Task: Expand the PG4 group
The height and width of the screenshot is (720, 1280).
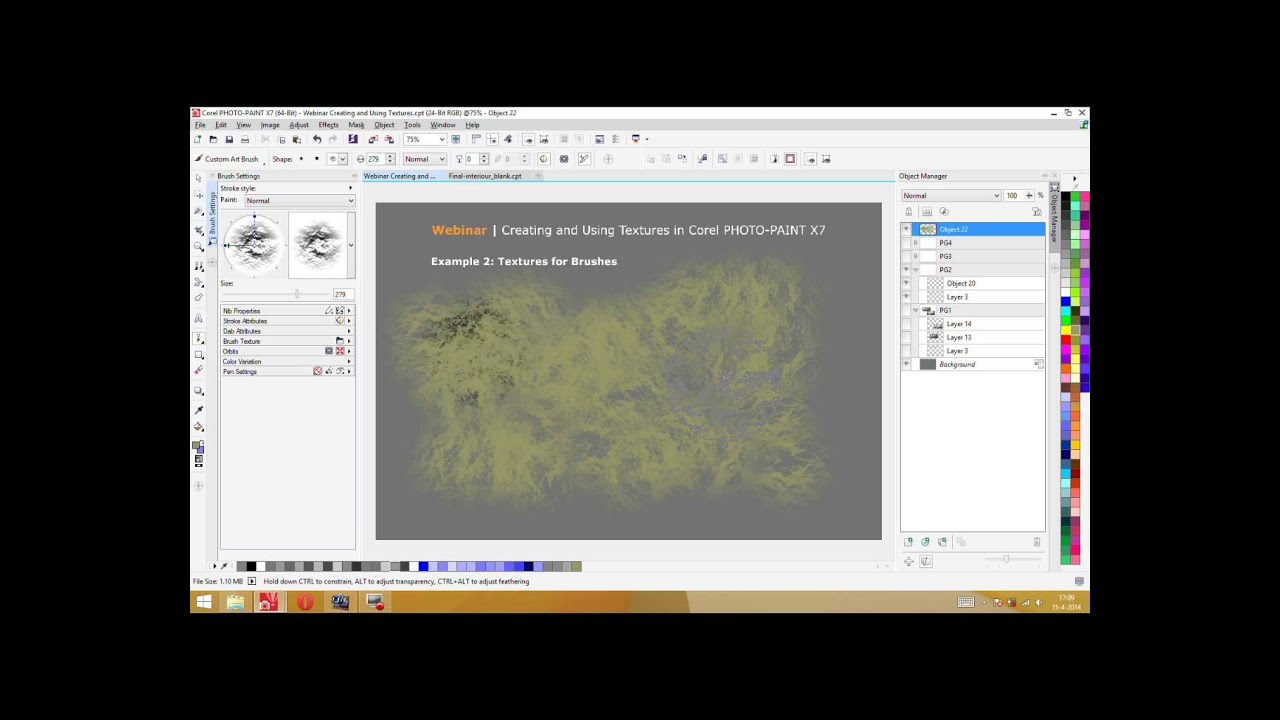Action: [x=916, y=243]
